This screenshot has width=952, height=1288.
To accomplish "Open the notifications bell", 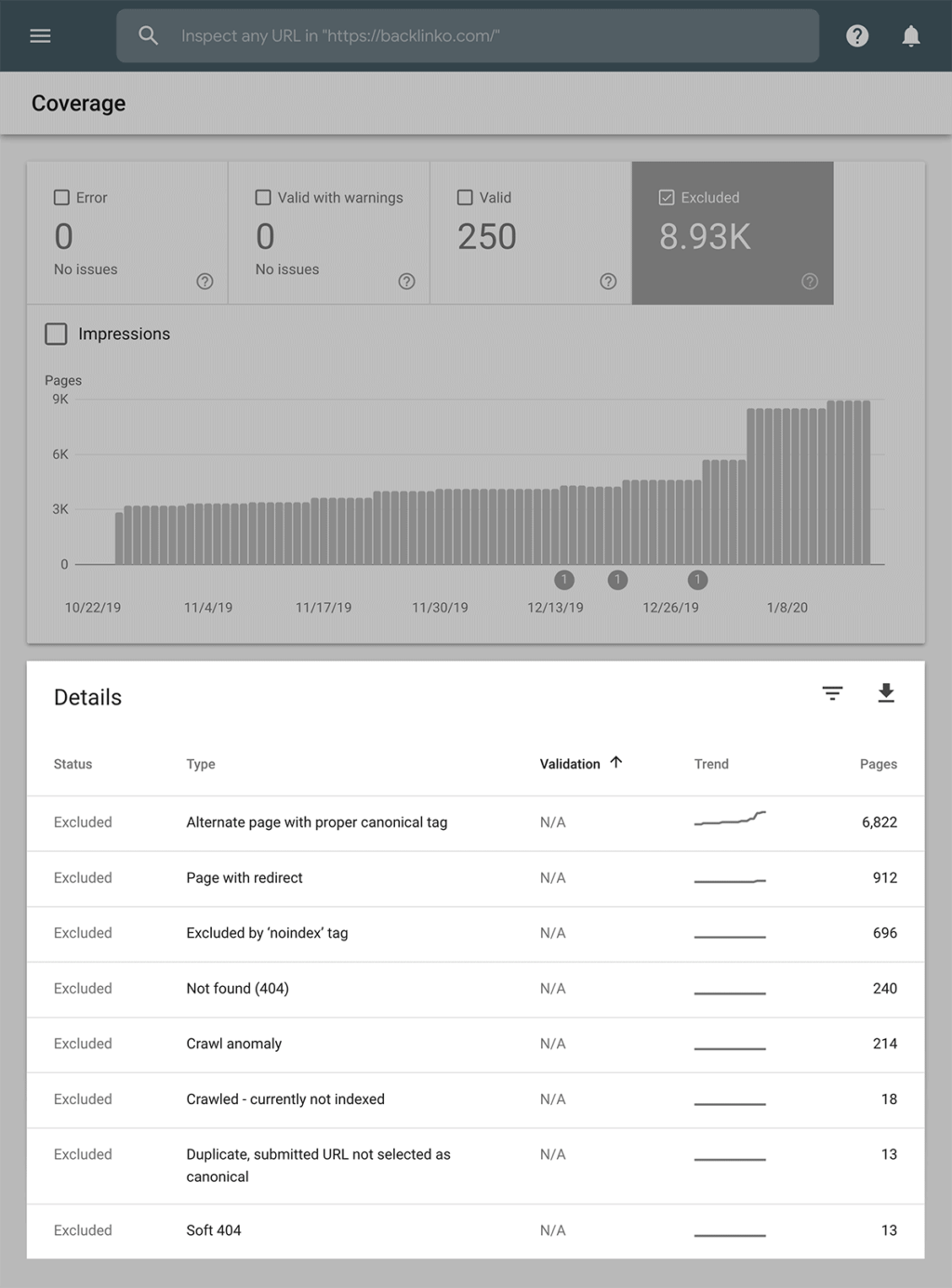I will coord(911,36).
